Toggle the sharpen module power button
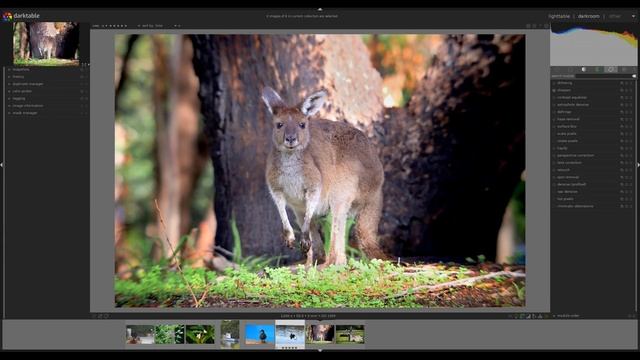 pos(554,90)
